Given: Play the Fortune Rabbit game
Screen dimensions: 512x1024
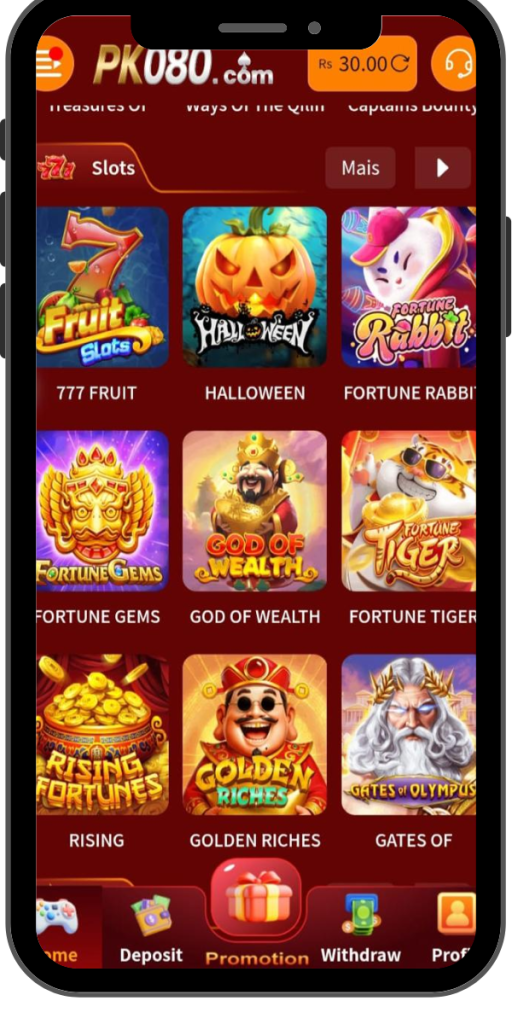Looking at the screenshot, I should (408, 287).
